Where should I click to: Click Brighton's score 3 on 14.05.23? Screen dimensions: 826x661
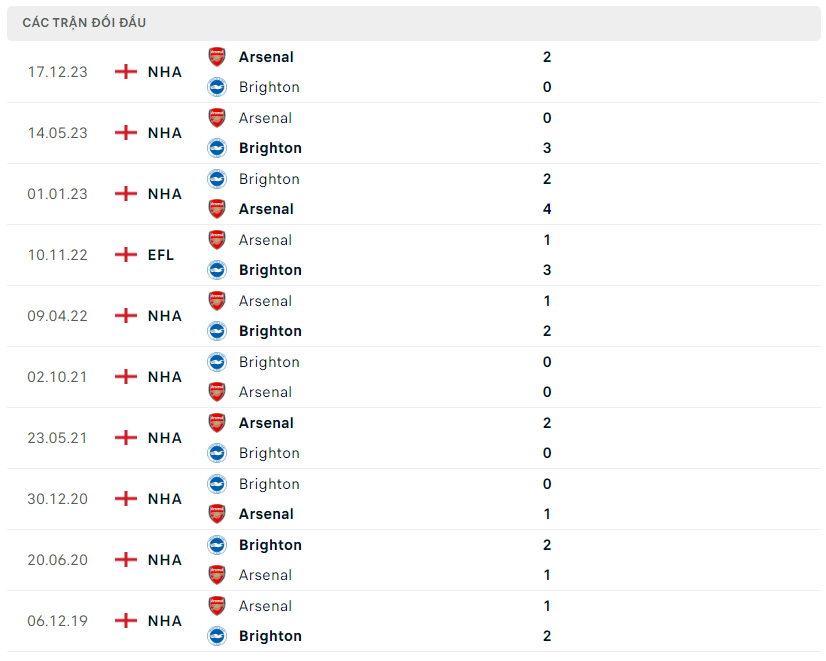(547, 148)
